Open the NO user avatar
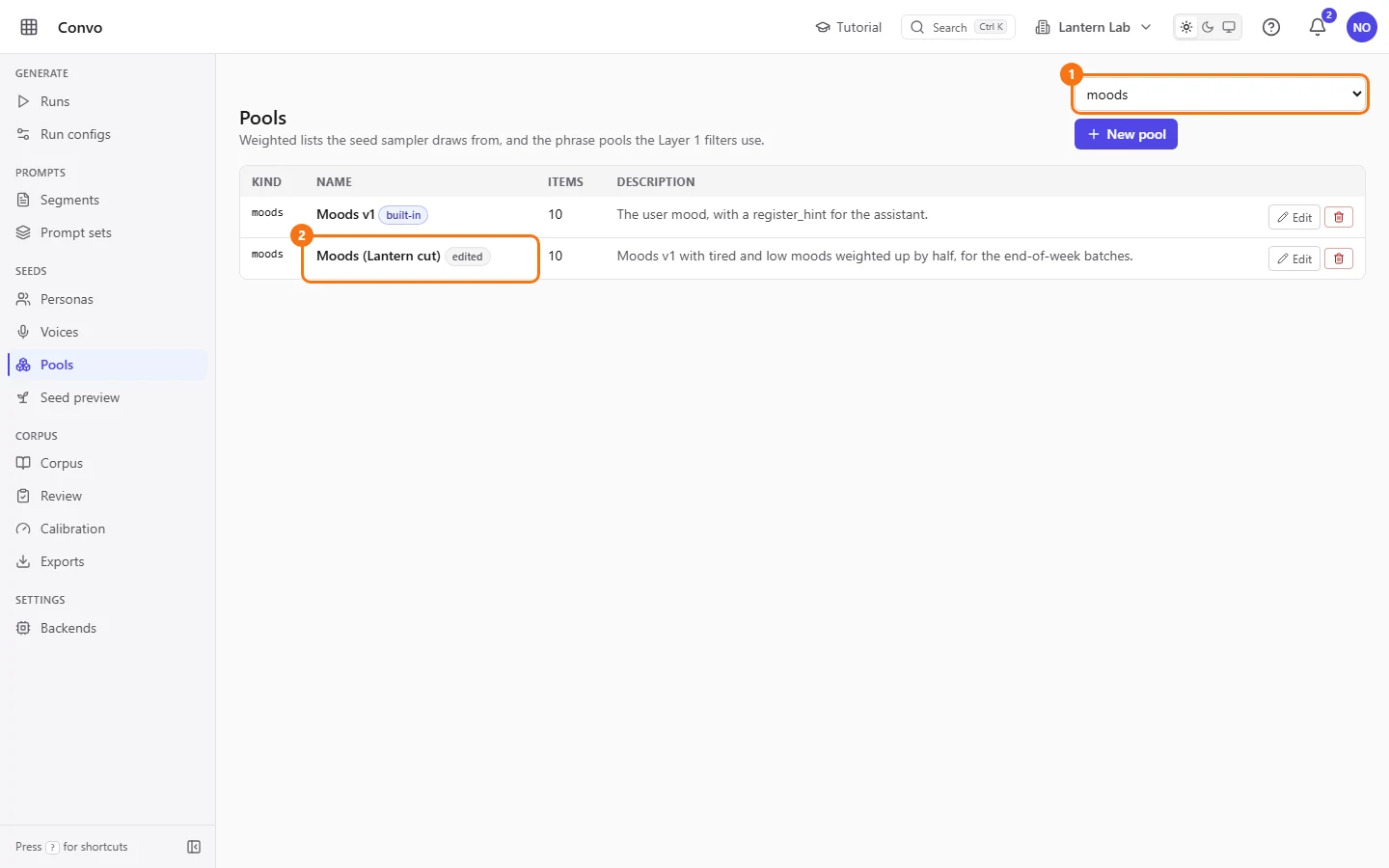 (1362, 27)
